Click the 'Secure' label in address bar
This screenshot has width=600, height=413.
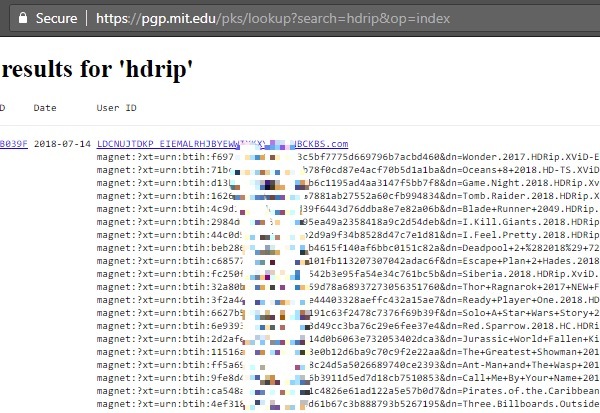click(x=56, y=18)
